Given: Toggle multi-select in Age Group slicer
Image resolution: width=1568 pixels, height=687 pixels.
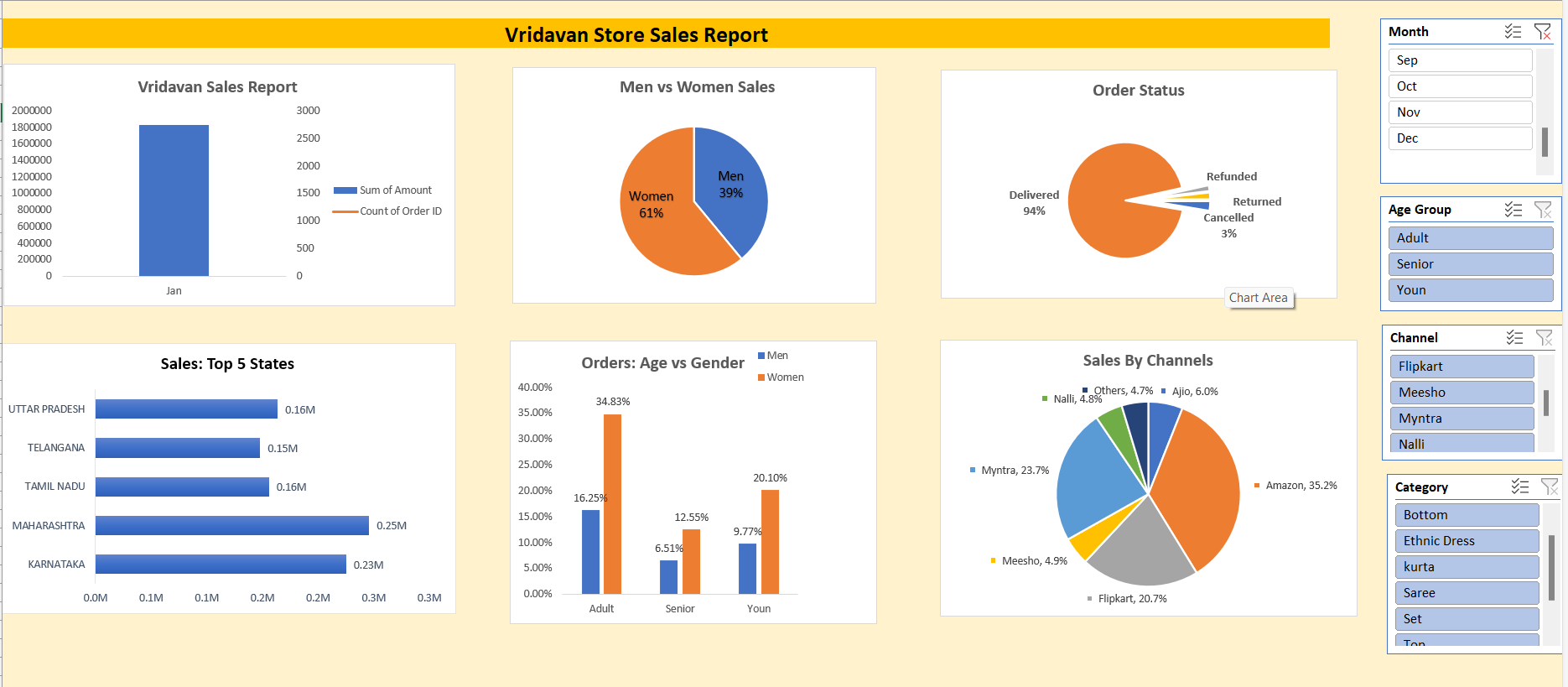Looking at the screenshot, I should [1513, 210].
